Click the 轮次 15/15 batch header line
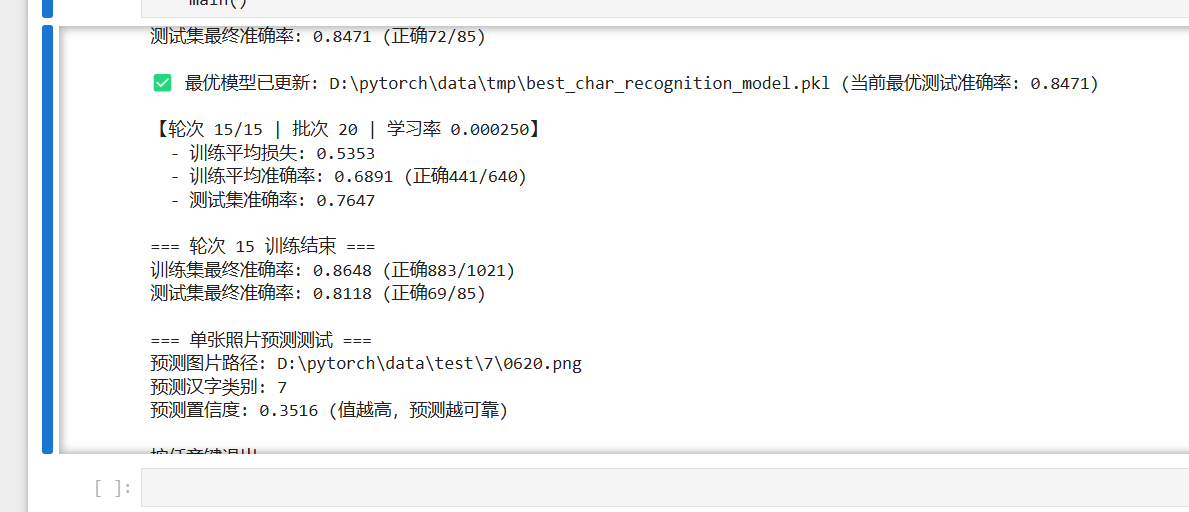 (347, 130)
